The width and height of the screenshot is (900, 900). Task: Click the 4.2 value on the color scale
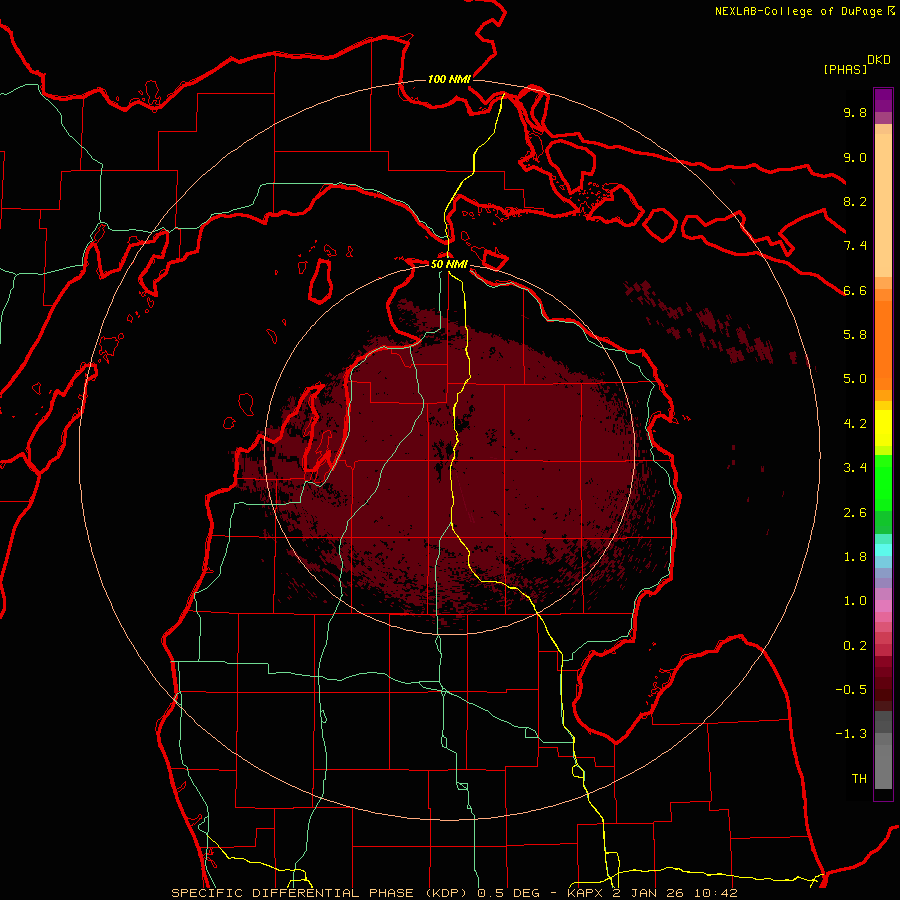click(855, 423)
